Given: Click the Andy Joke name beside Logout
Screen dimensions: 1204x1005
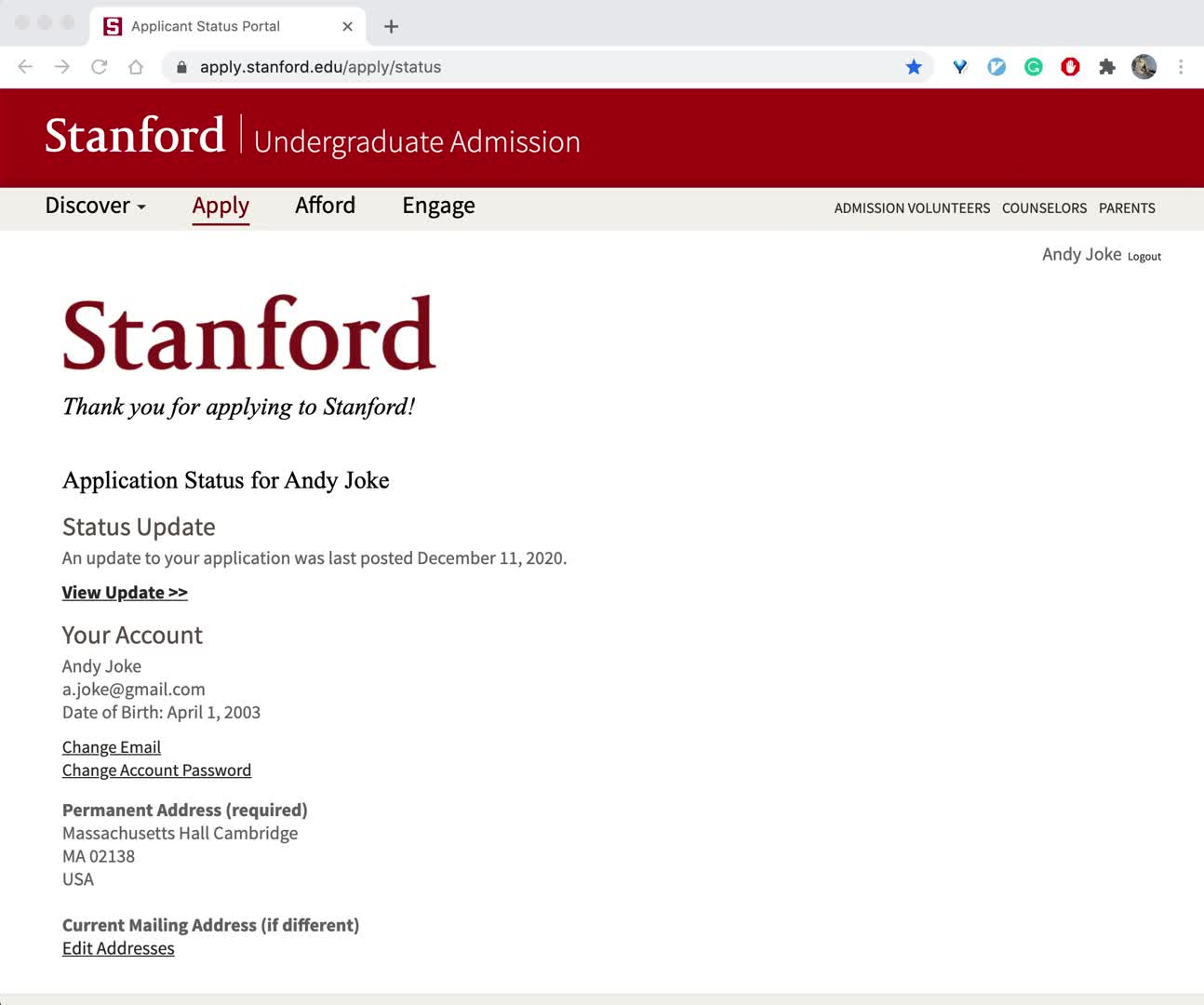Looking at the screenshot, I should pos(1081,255).
